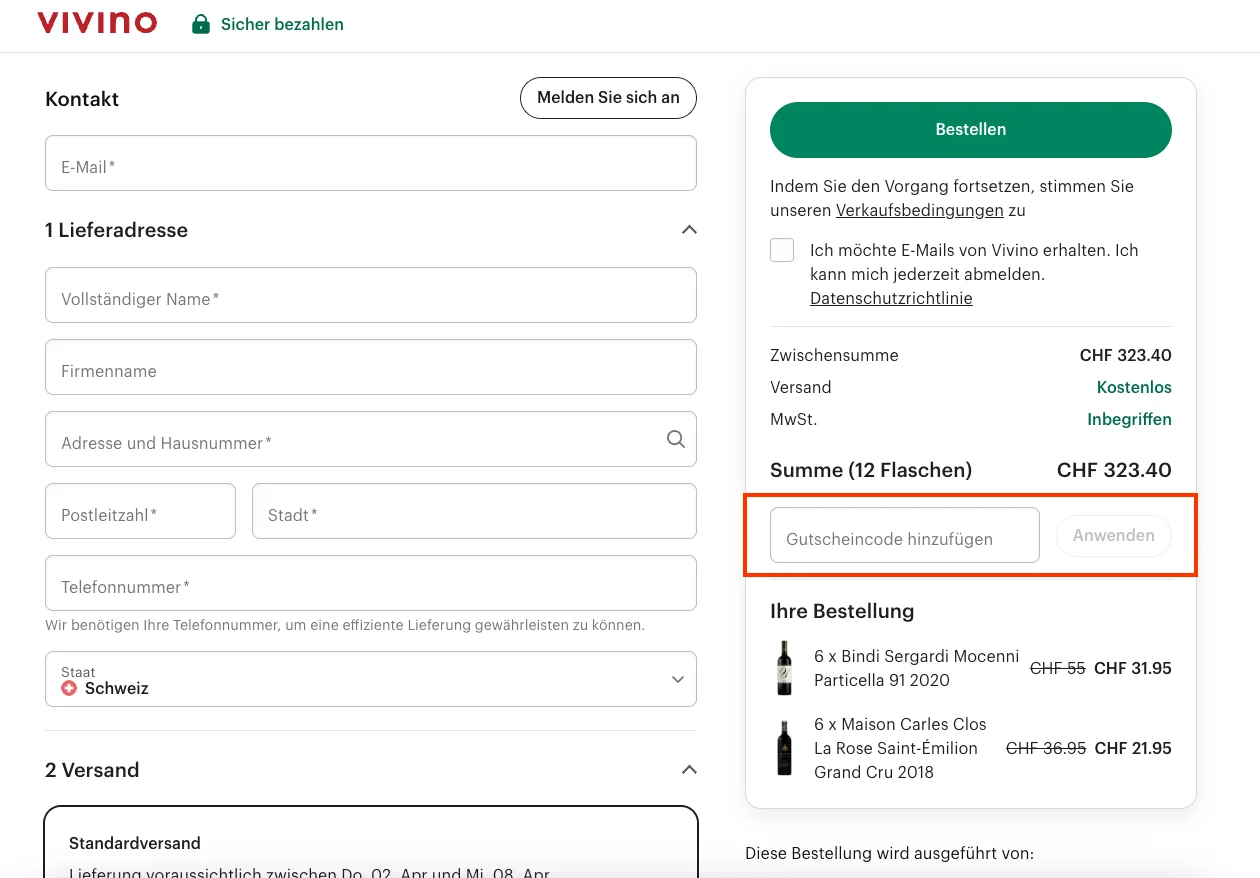Collapse the Lieferadresse section chevron

689,230
